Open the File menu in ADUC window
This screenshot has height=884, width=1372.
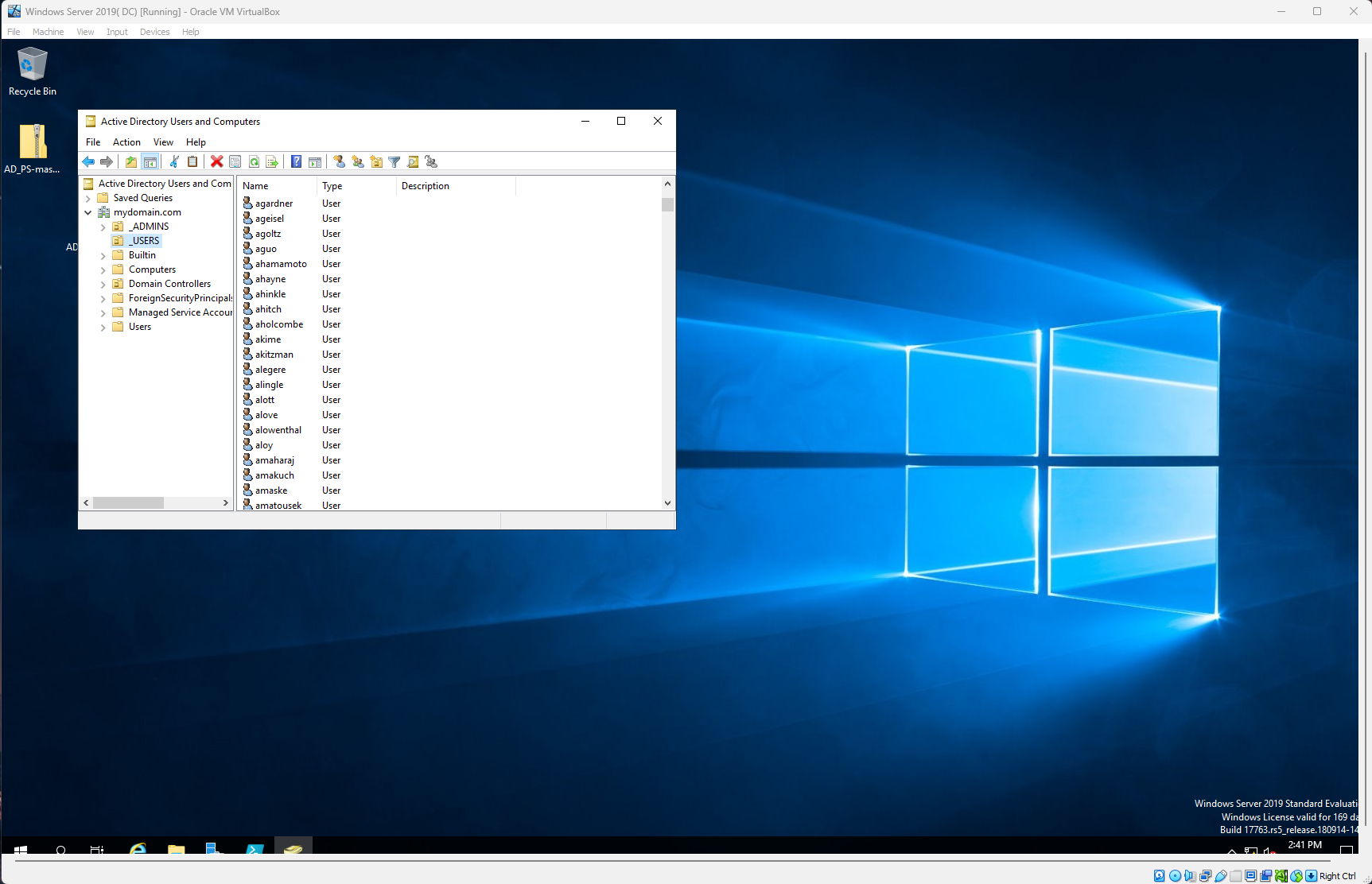[x=93, y=142]
